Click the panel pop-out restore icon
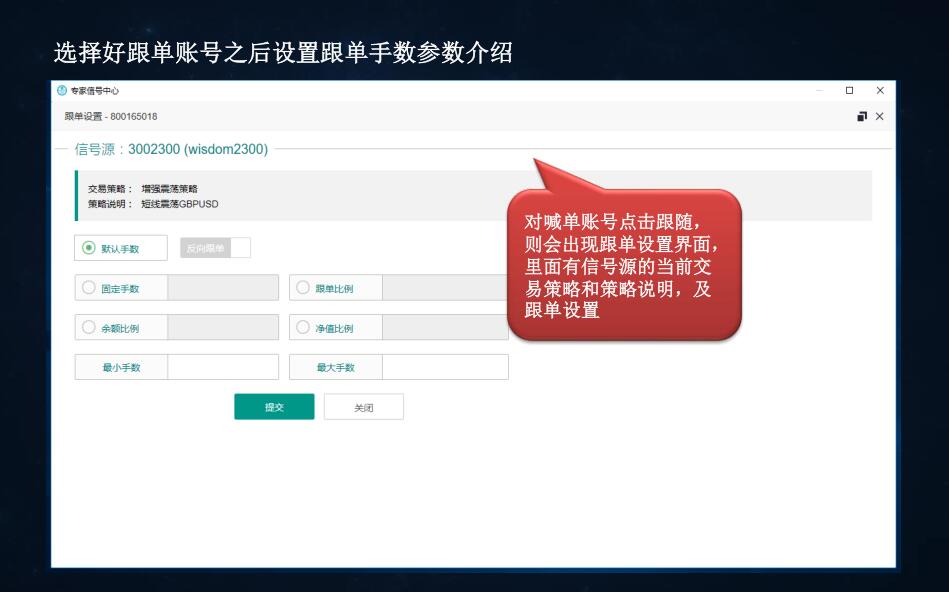This screenshot has width=949, height=592. click(x=862, y=117)
